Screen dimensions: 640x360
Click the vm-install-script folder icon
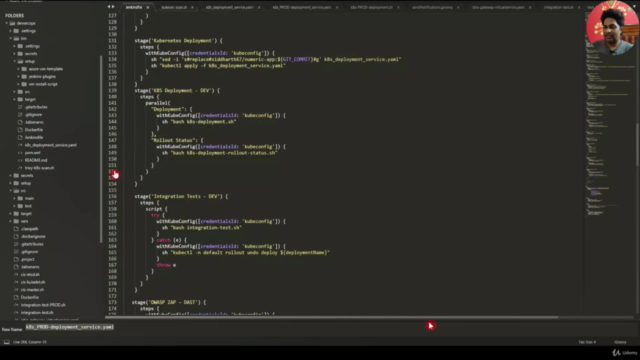[x=24, y=84]
